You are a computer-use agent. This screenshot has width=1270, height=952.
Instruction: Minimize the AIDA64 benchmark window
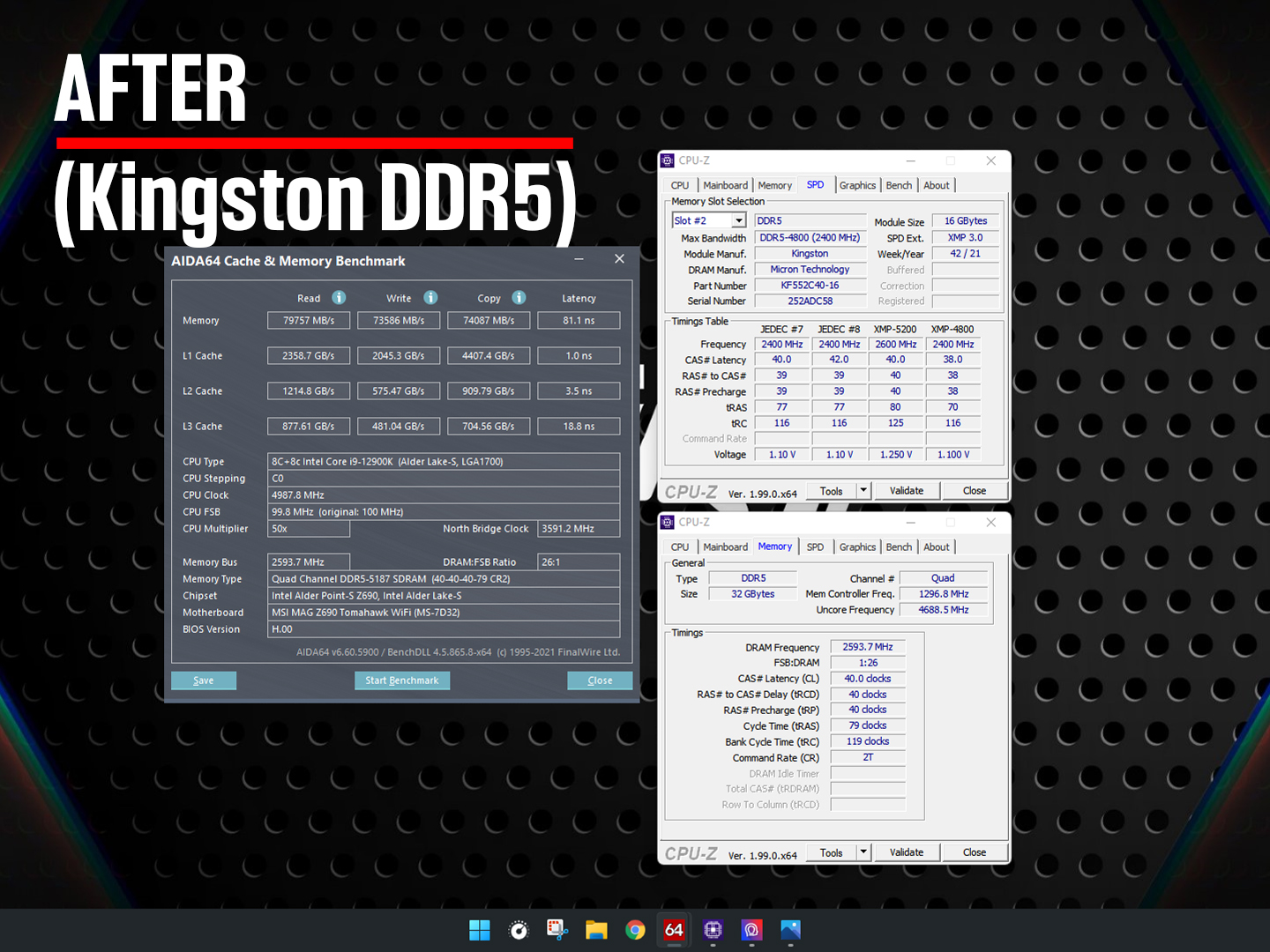point(579,259)
